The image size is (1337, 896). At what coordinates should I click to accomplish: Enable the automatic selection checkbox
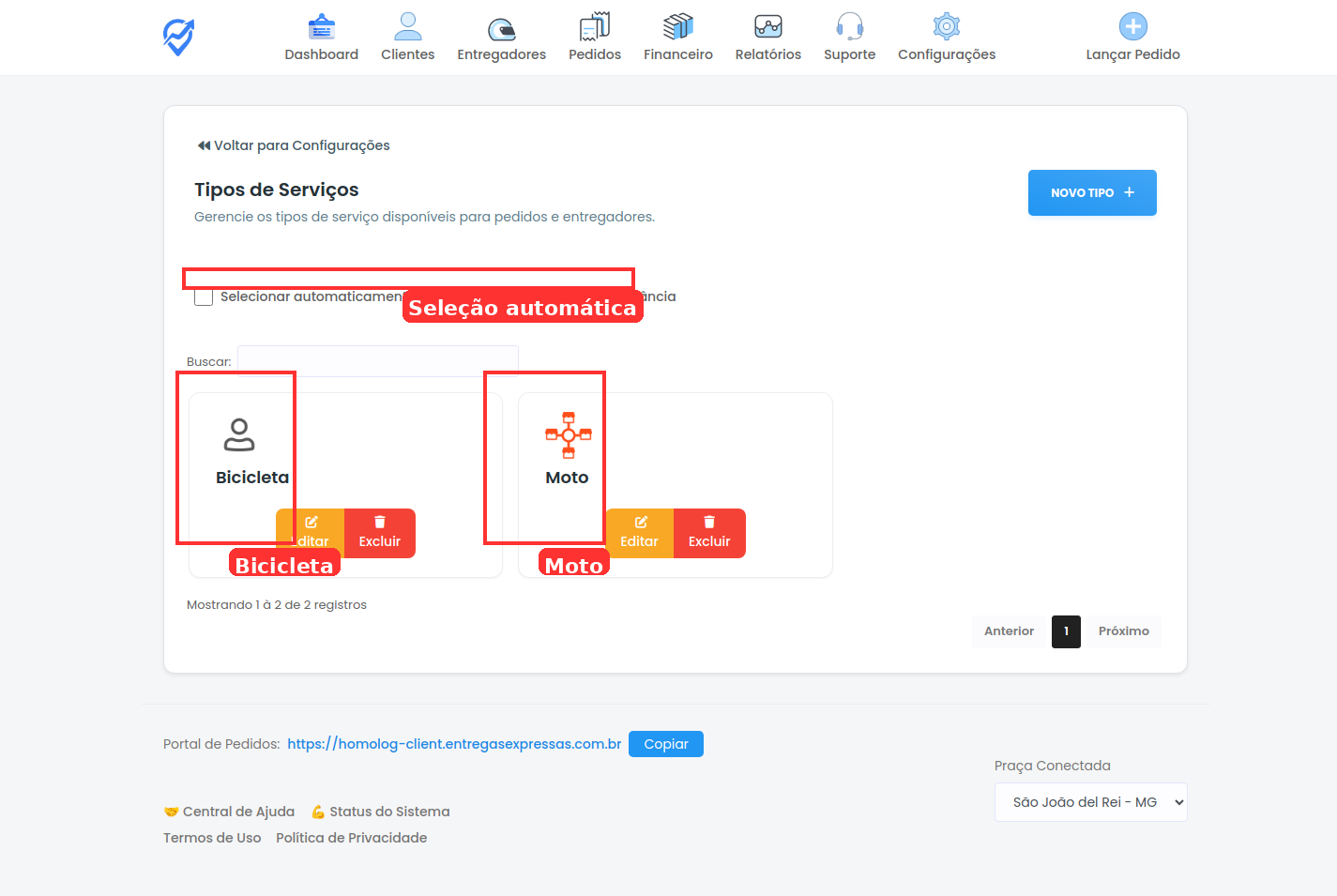coord(204,297)
